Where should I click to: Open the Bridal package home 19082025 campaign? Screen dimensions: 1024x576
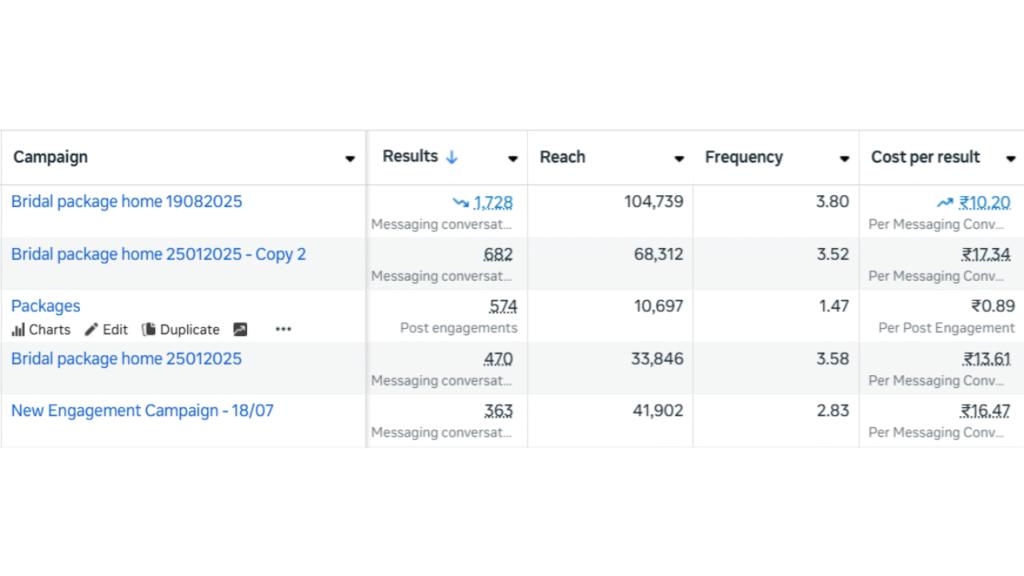(x=126, y=202)
